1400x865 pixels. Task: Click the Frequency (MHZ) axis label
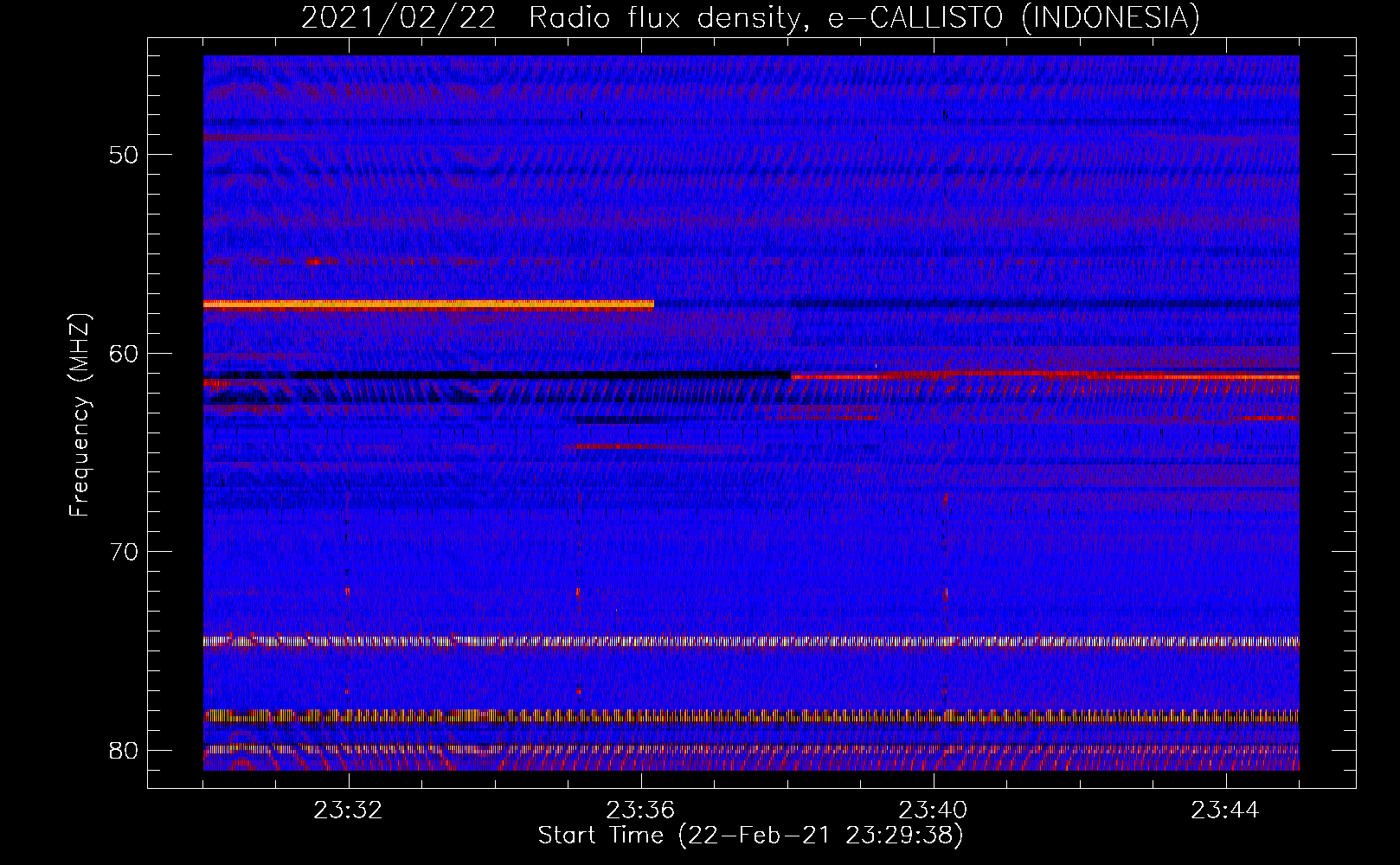point(80,415)
